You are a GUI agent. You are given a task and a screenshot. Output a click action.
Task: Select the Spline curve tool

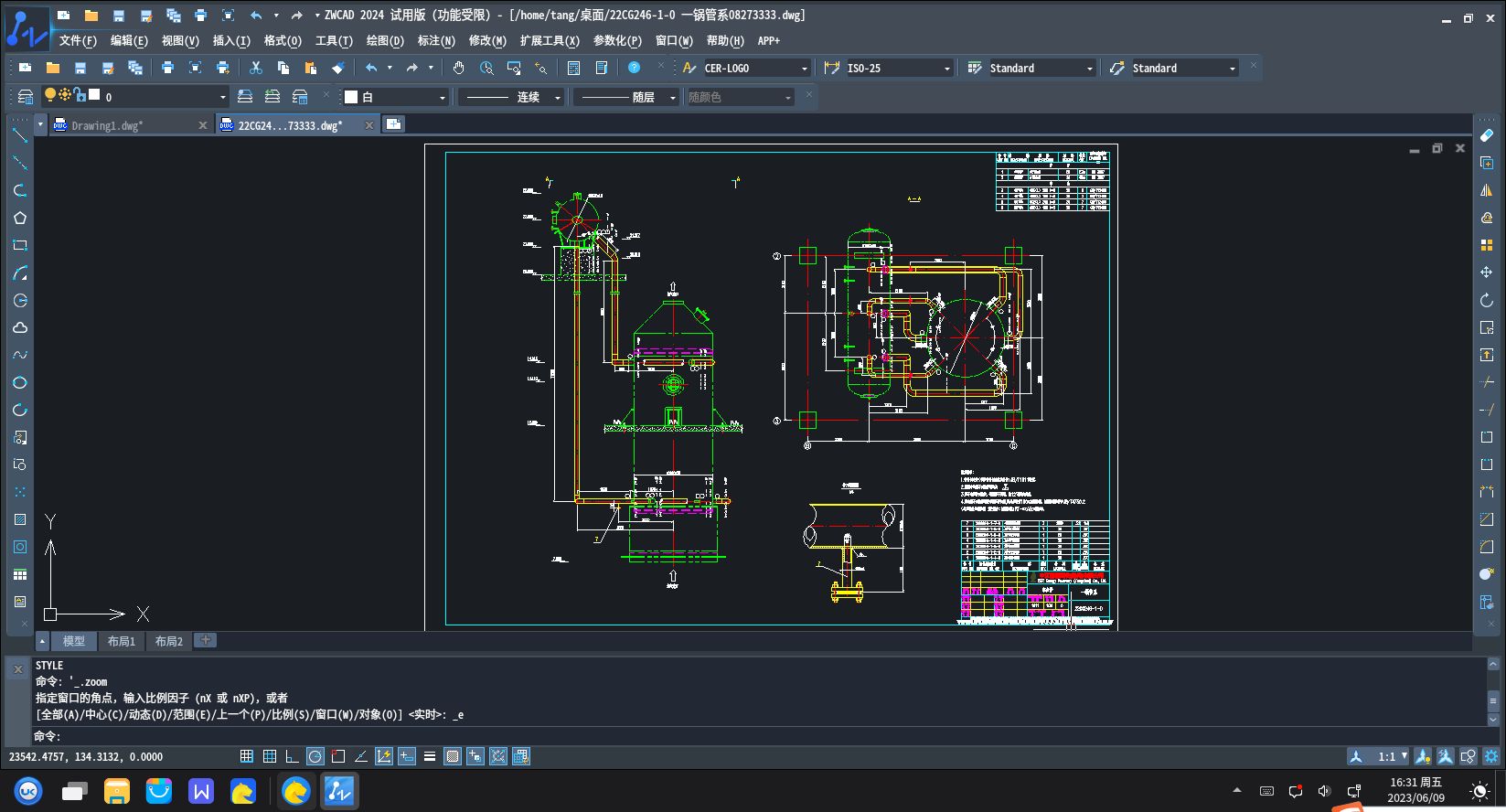[x=20, y=355]
